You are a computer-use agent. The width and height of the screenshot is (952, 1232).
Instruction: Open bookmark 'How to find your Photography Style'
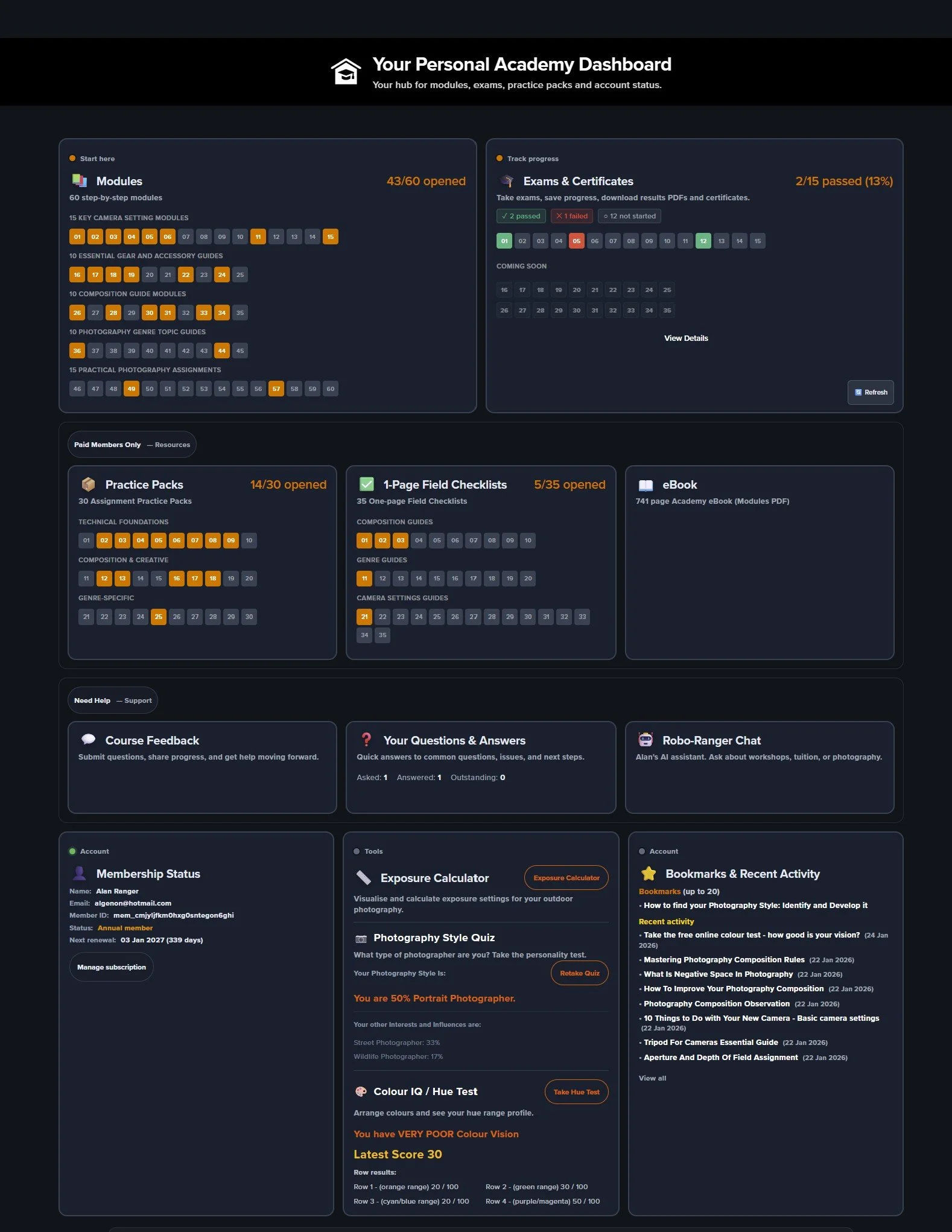(755, 906)
